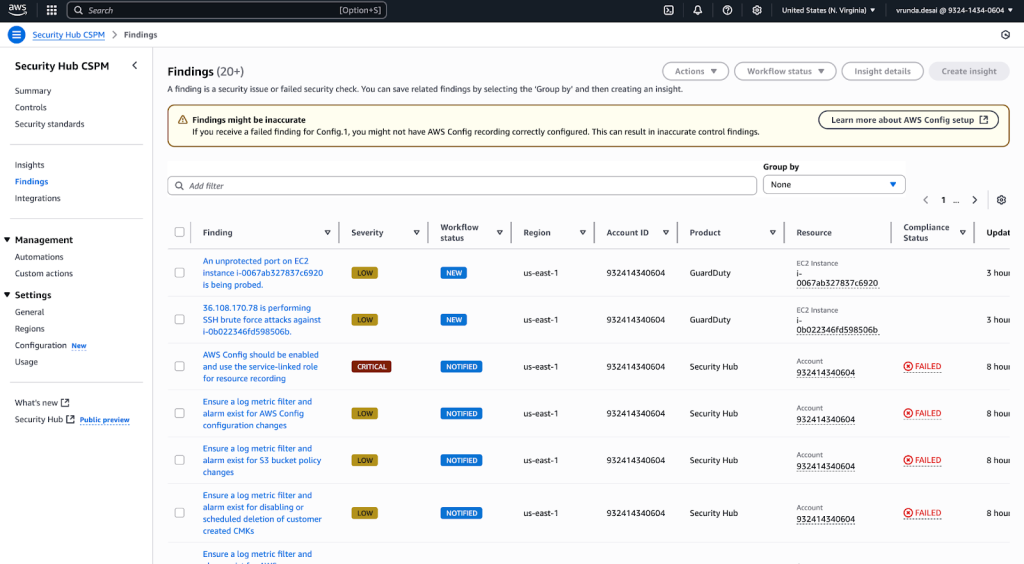The image size is (1024, 564).
Task: Click the search magnifier in top search bar
Action: [x=78, y=10]
